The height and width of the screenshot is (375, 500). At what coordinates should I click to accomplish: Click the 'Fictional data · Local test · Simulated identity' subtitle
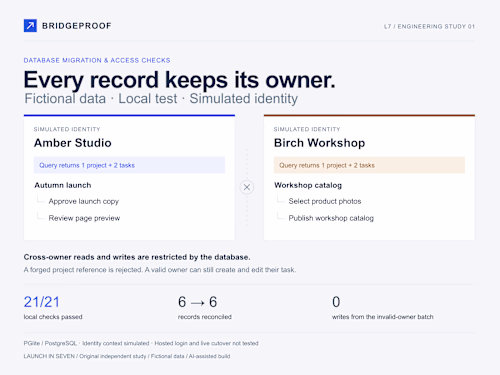161,99
